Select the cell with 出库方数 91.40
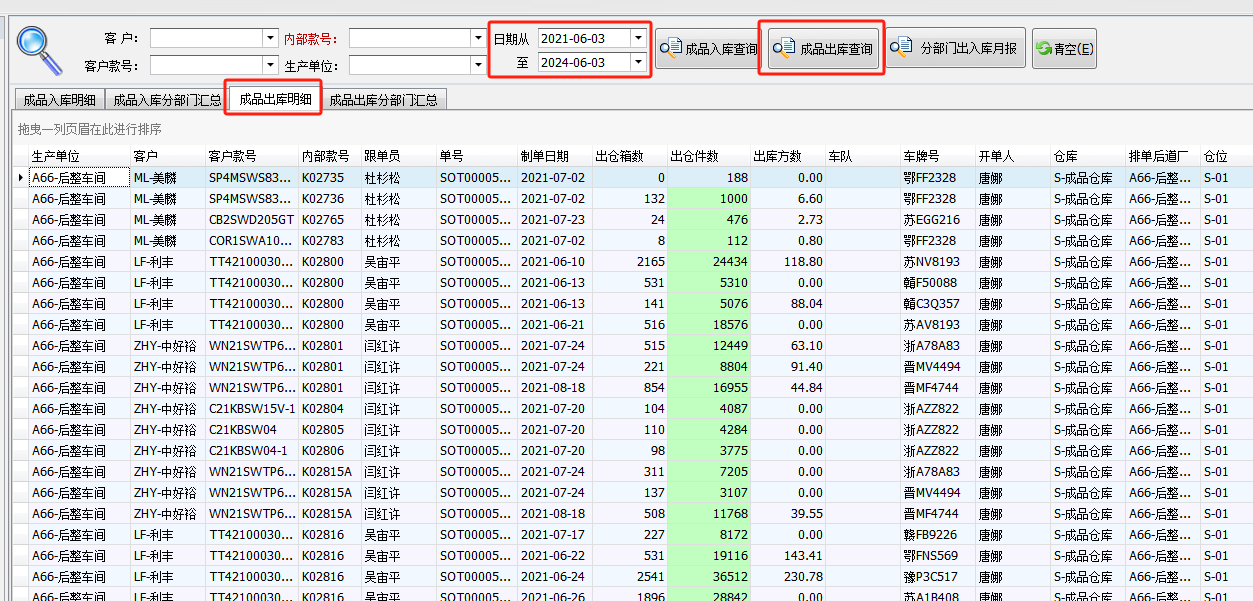Screen dimensions: 1253x601 pos(788,366)
